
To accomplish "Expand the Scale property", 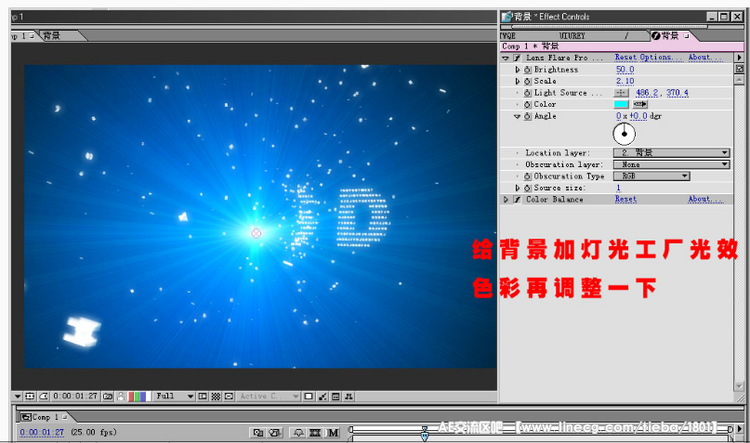I will (518, 81).
